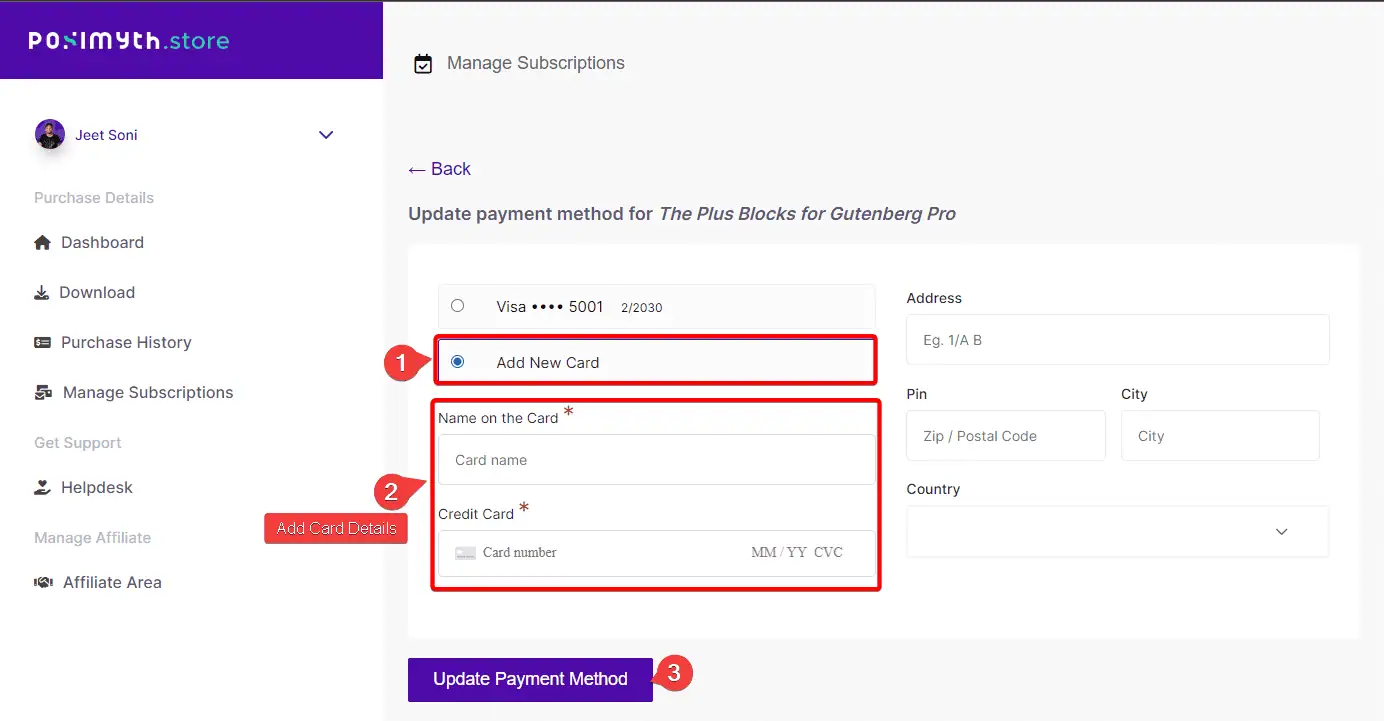Click Jeet Soni's profile avatar
Screen dimensions: 1384x721
[50, 135]
